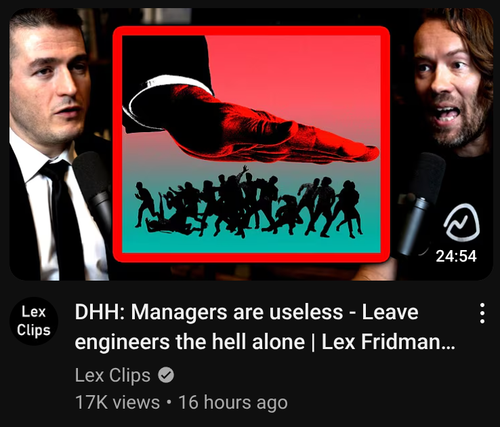Click the verified checkmark badge
This screenshot has width=500, height=427.
click(166, 375)
